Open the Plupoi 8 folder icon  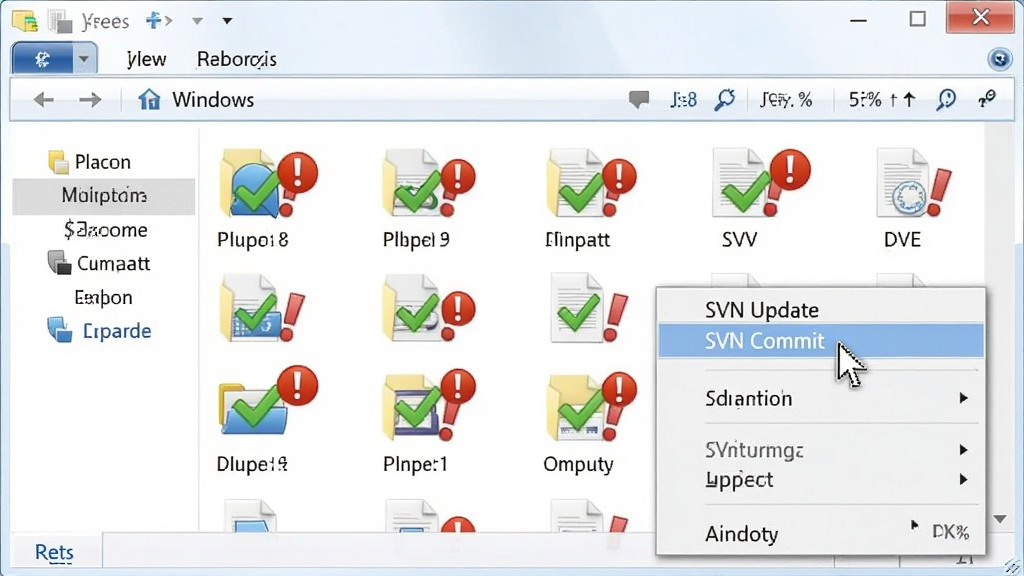click(x=268, y=184)
